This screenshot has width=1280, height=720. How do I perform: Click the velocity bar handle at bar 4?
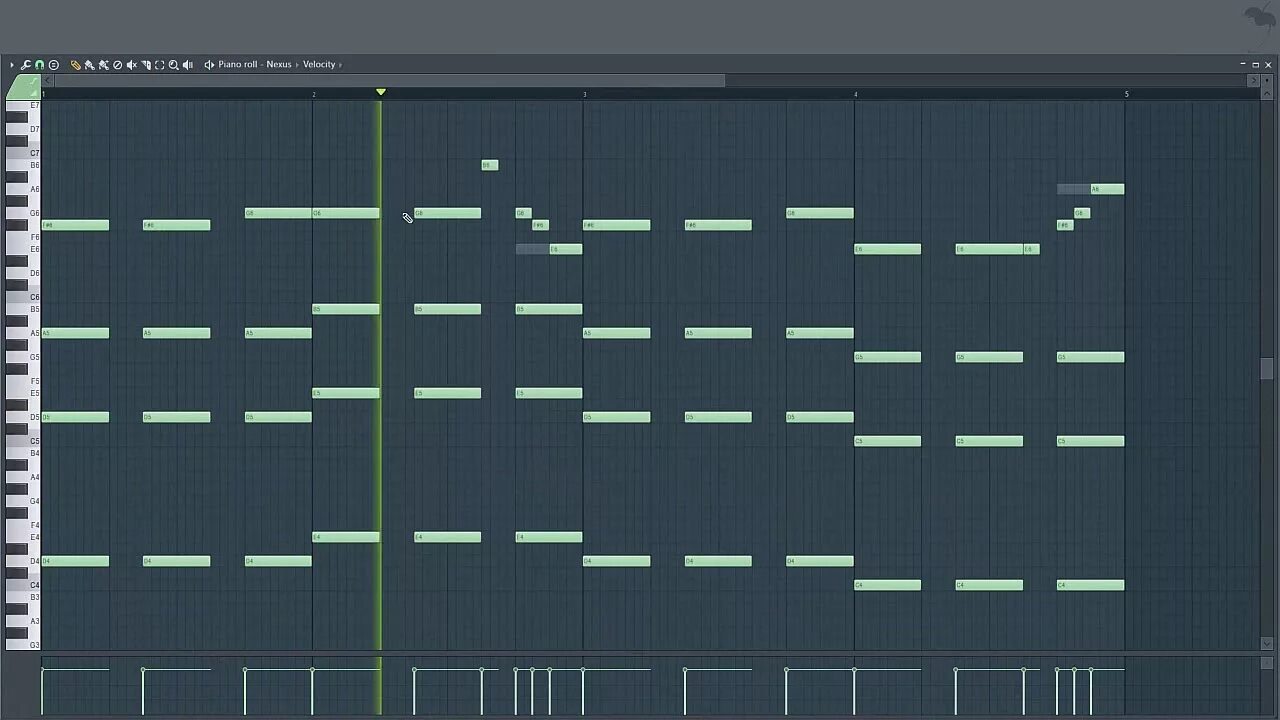click(855, 669)
